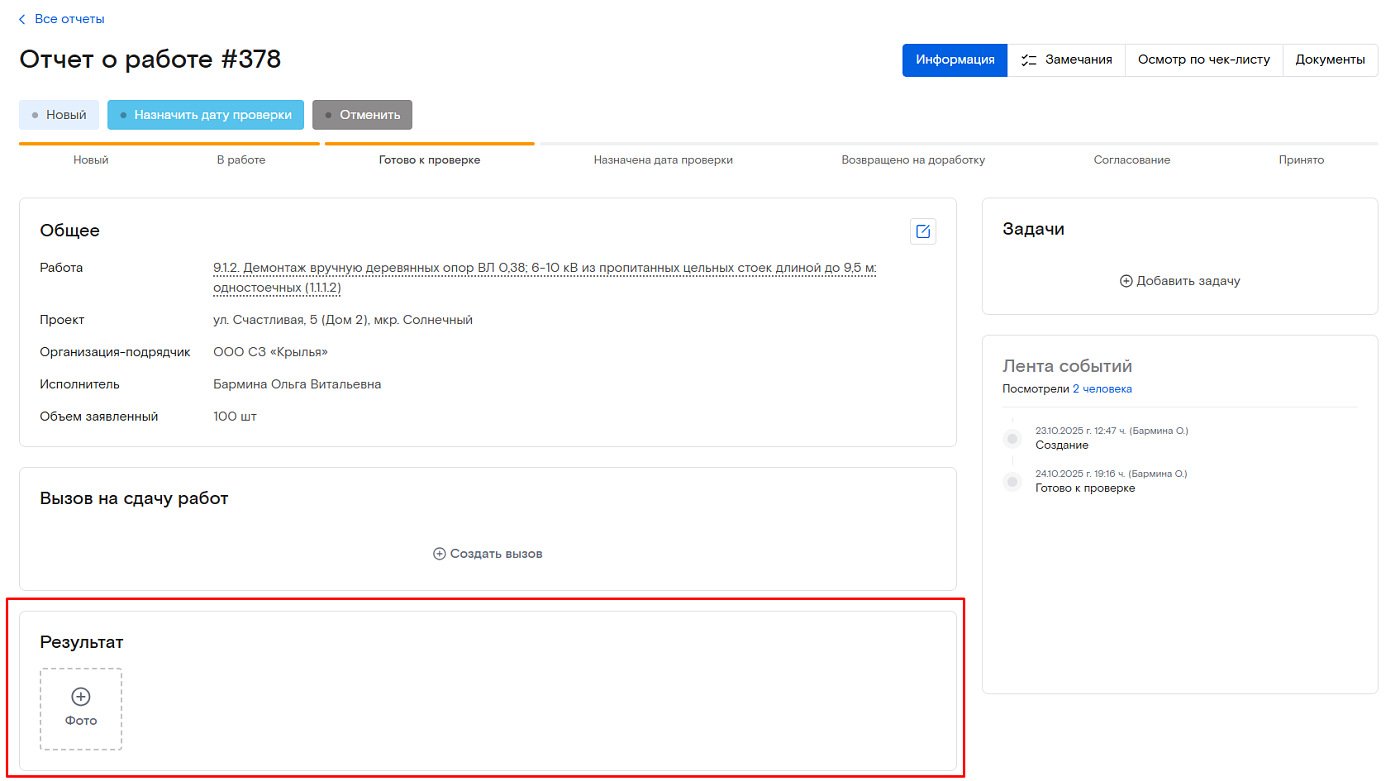The image size is (1400, 781).
Task: Go back via Все отчеты link
Action: (69, 19)
